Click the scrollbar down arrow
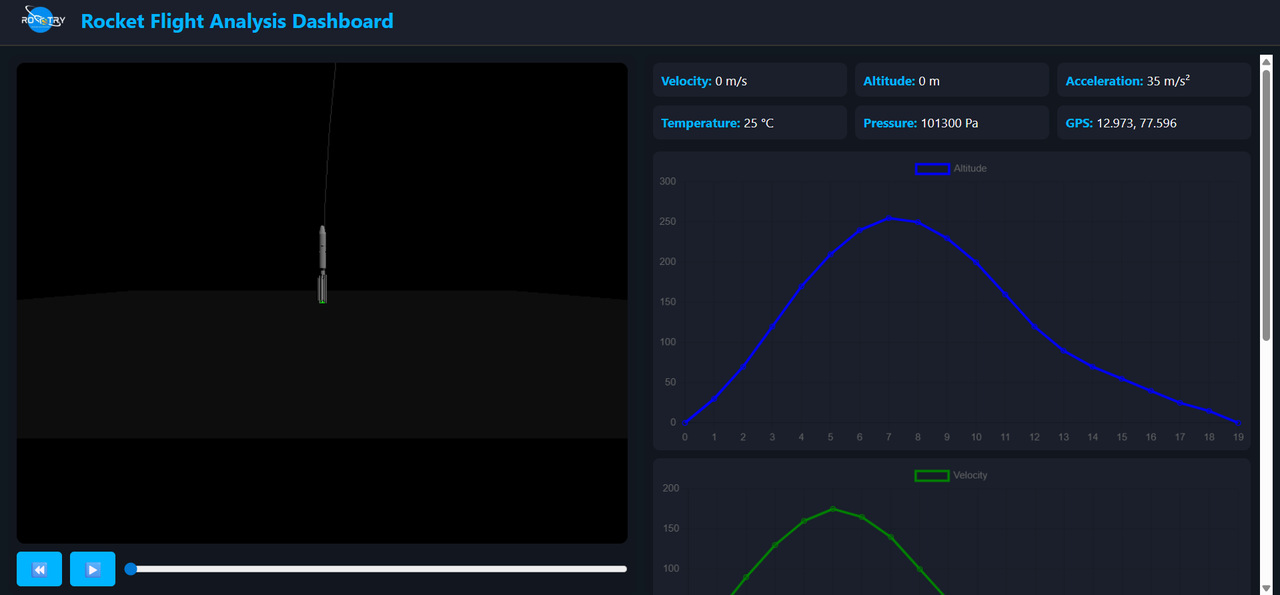This screenshot has width=1280, height=595. 1266,587
